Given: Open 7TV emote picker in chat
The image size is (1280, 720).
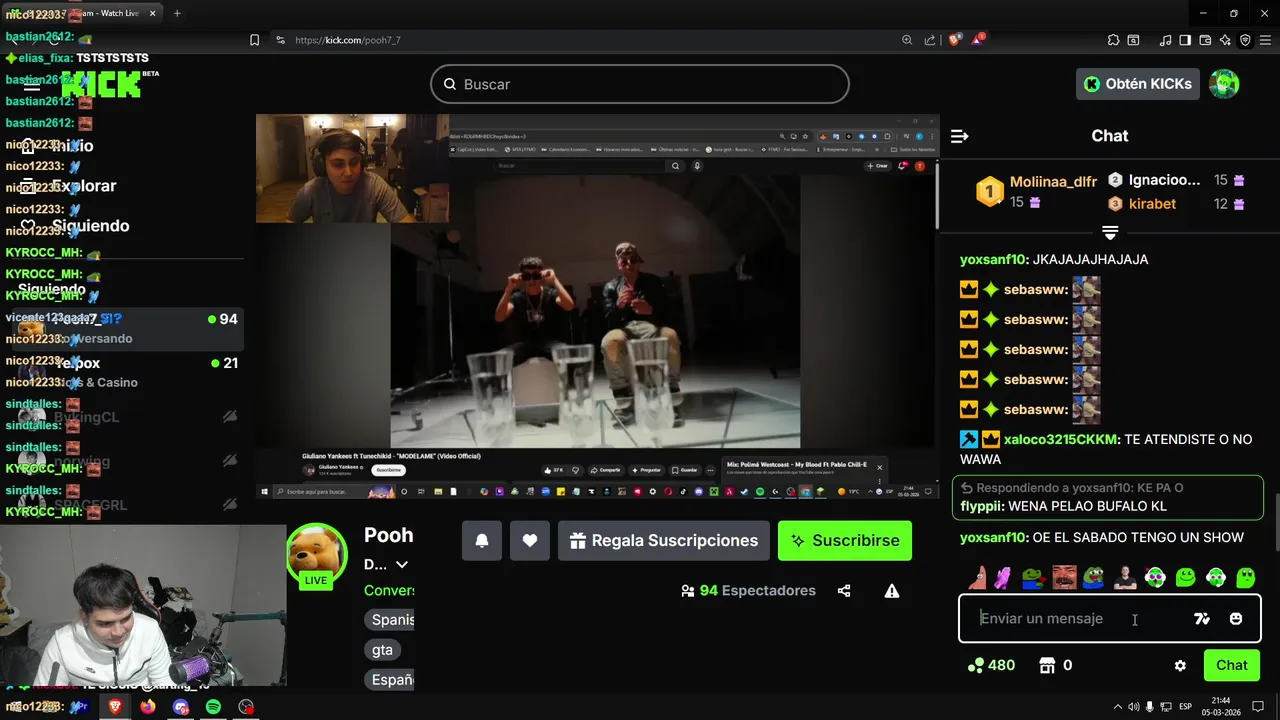Looking at the screenshot, I should tap(1202, 619).
